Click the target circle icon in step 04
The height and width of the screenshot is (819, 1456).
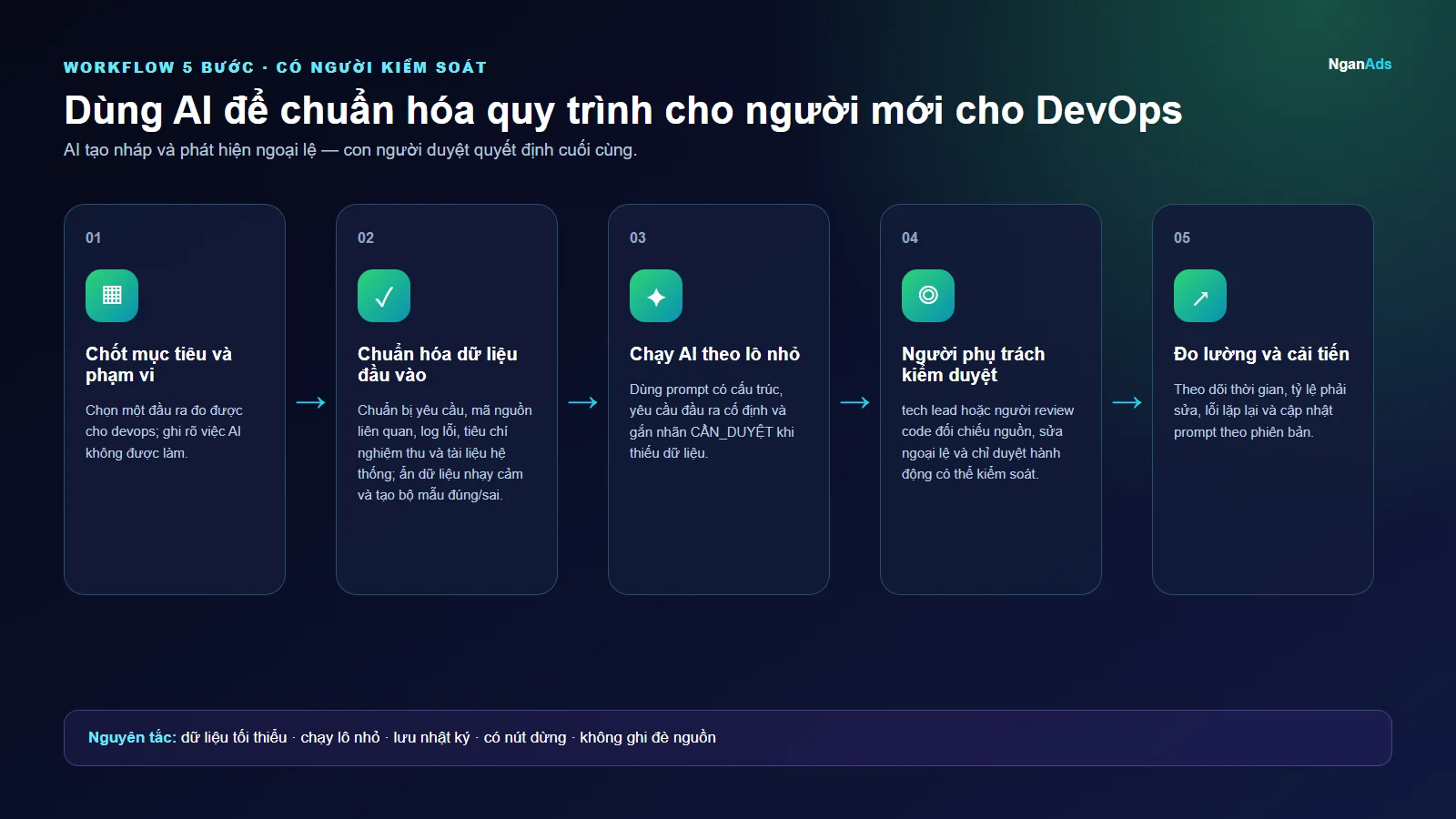click(928, 296)
